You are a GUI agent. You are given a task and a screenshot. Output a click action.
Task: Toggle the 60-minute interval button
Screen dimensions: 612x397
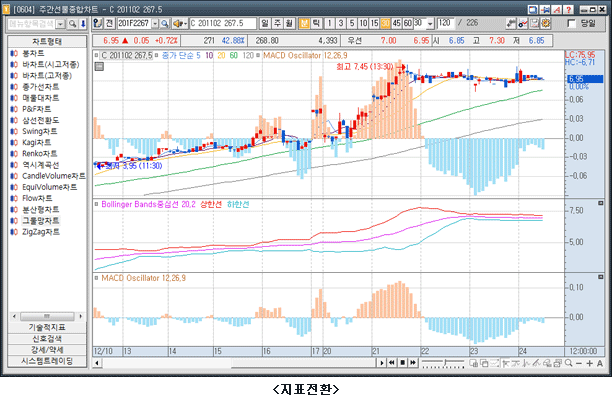pyautogui.click(x=407, y=23)
